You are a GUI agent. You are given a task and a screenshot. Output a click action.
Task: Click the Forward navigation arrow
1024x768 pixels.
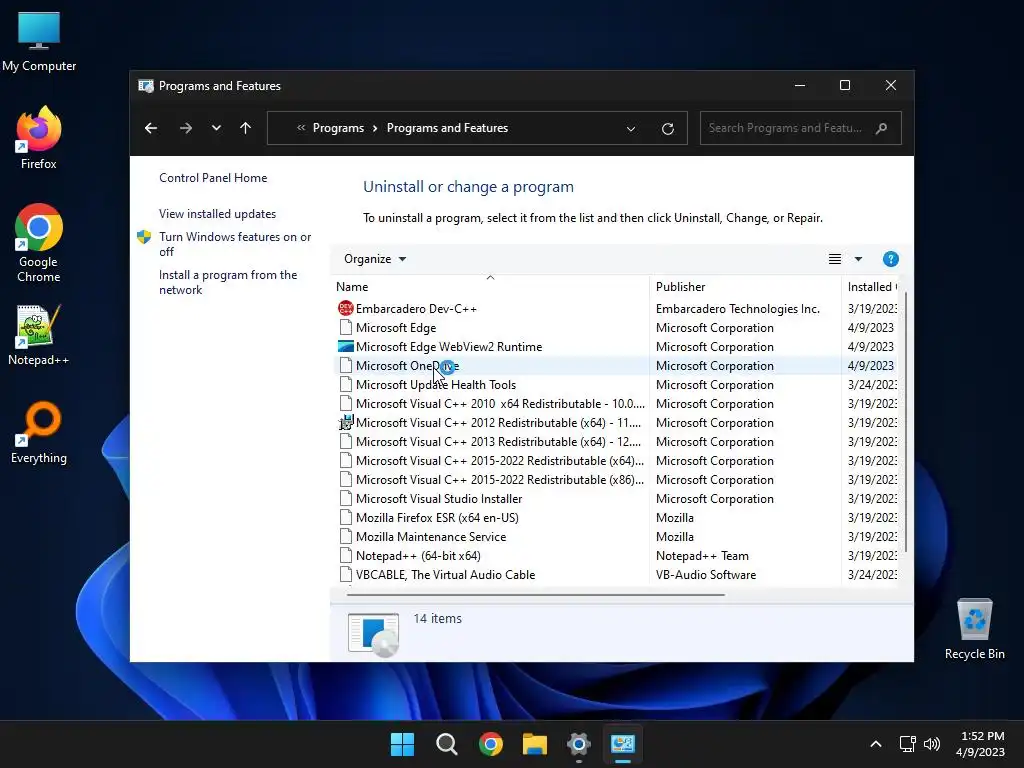185,128
